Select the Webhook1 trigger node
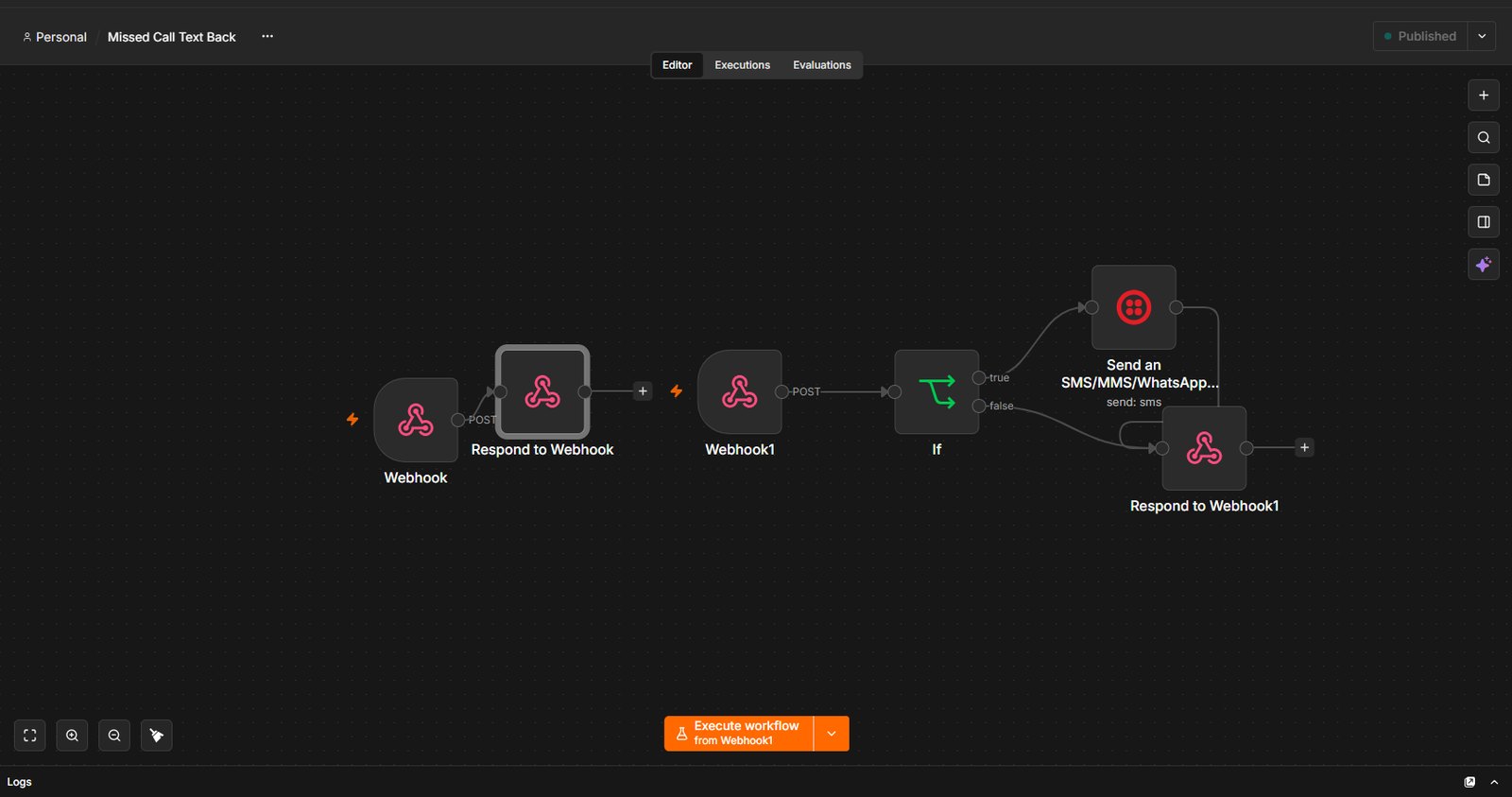The width and height of the screenshot is (1512, 797). pyautogui.click(x=740, y=391)
